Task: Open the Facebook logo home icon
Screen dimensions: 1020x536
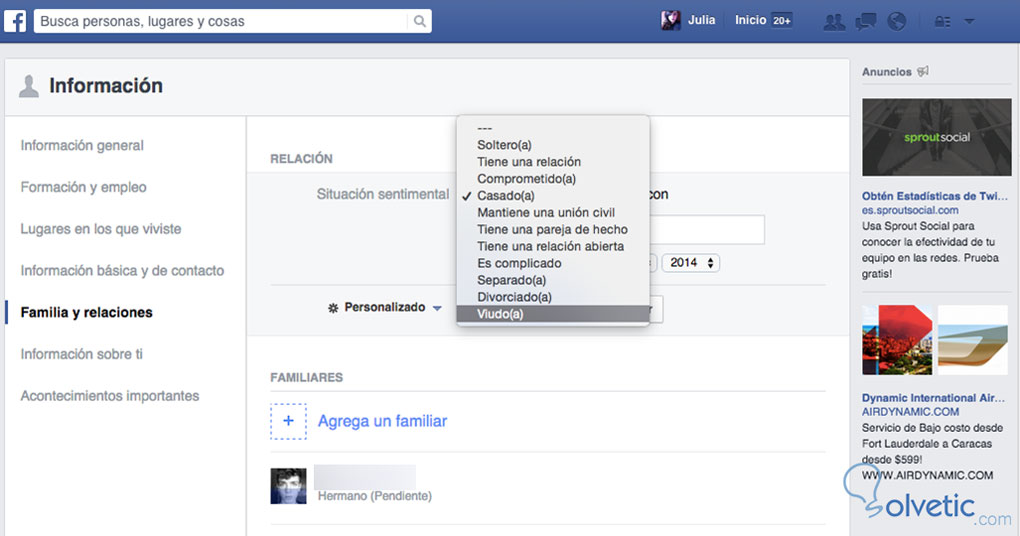Action: coord(15,21)
